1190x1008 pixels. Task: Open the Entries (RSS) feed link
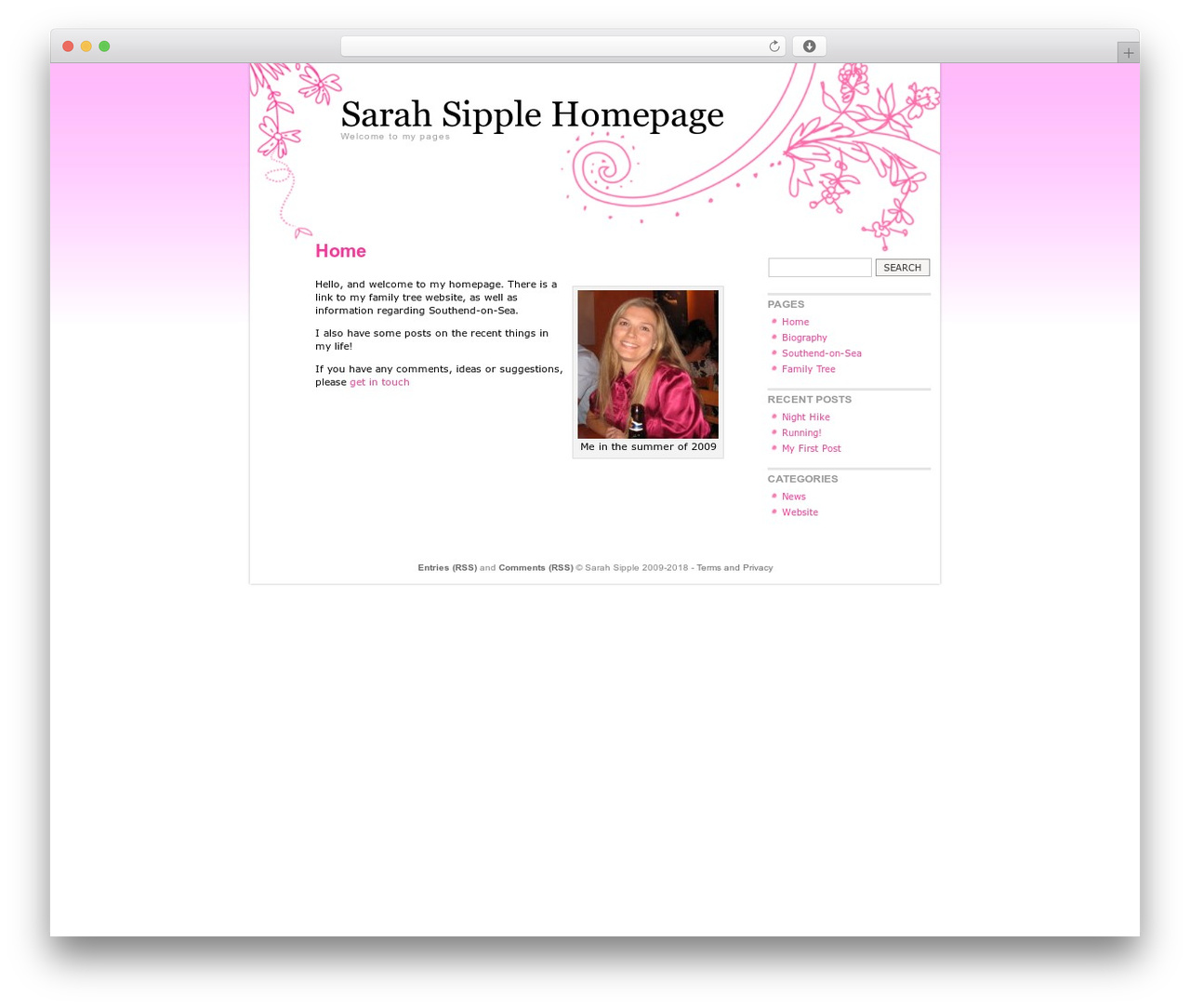pyautogui.click(x=447, y=567)
